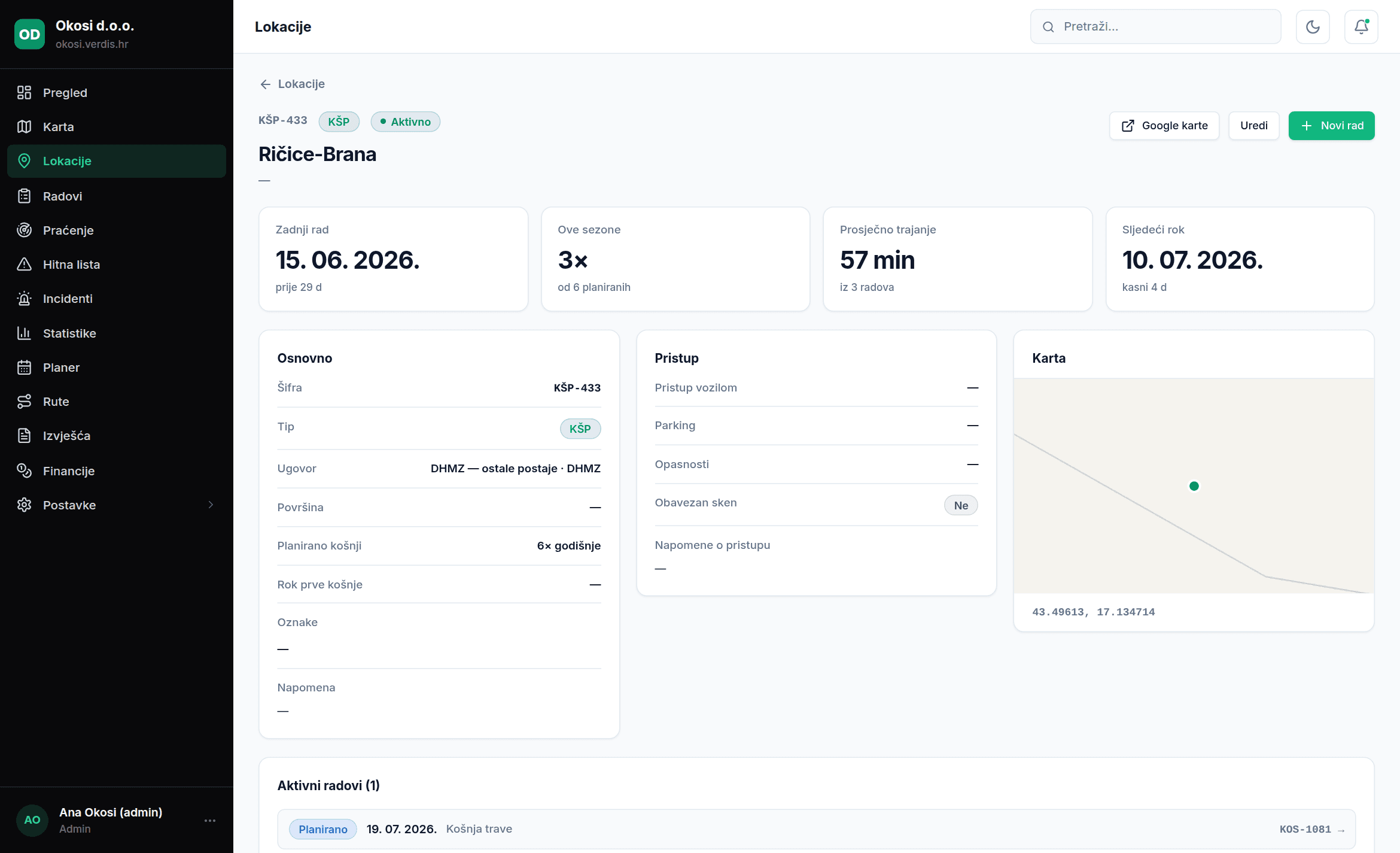Click Sljedeći rok date 10. 07. 2026.

[1192, 260]
